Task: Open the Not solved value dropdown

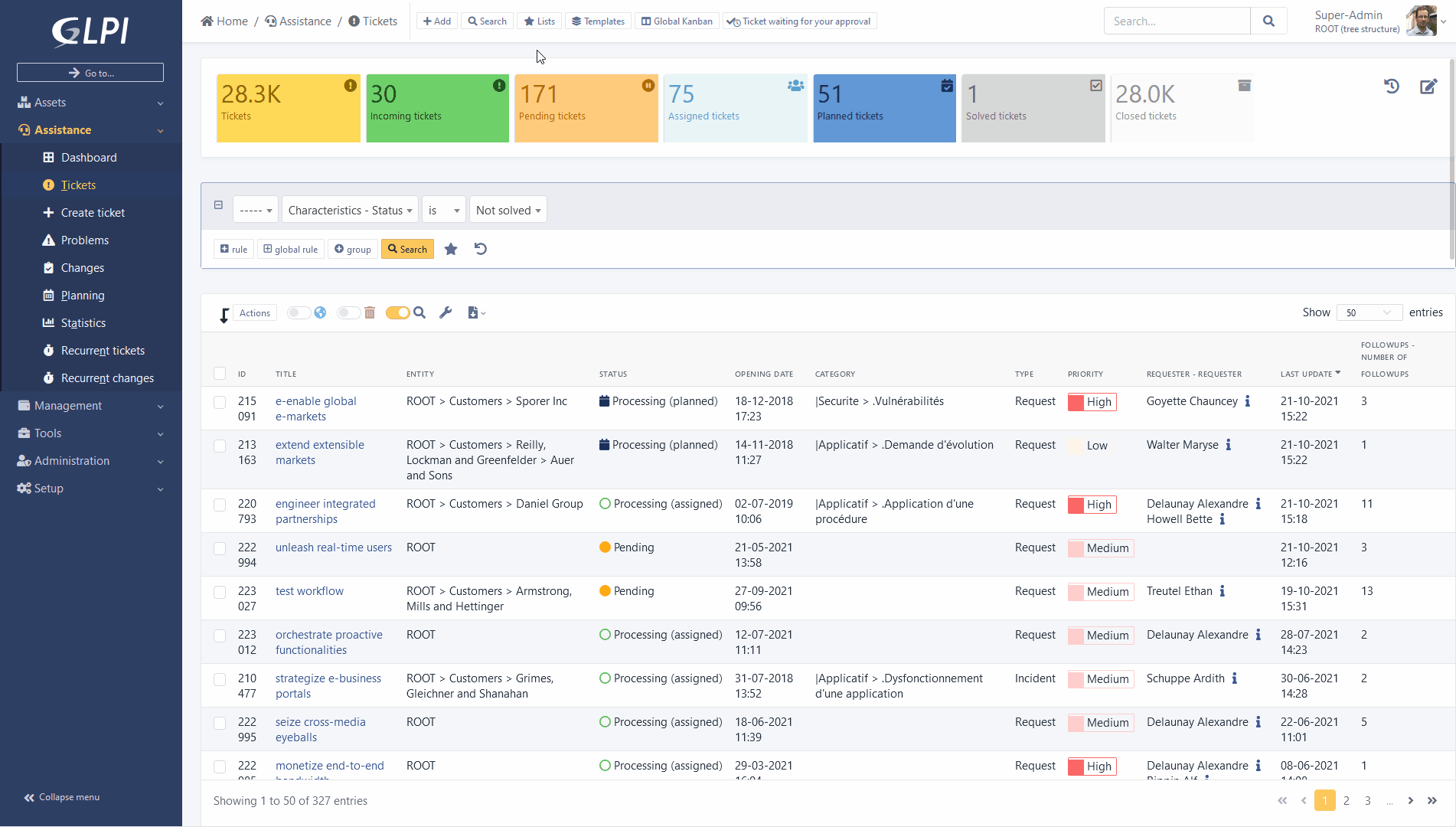Action: pyautogui.click(x=508, y=210)
